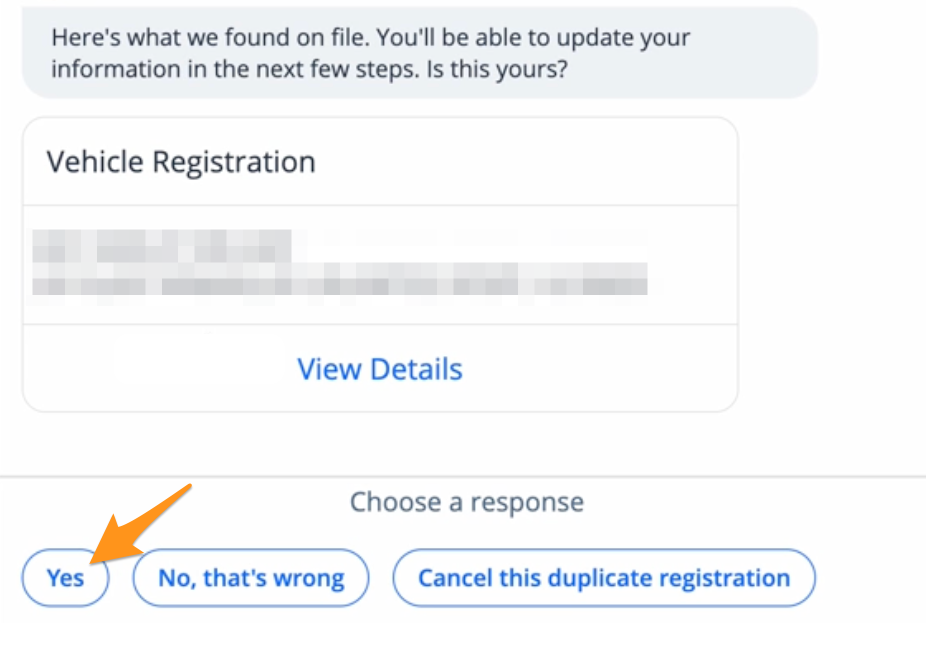Choose the "No, that's wrong" response
The image size is (926, 664).
251,578
